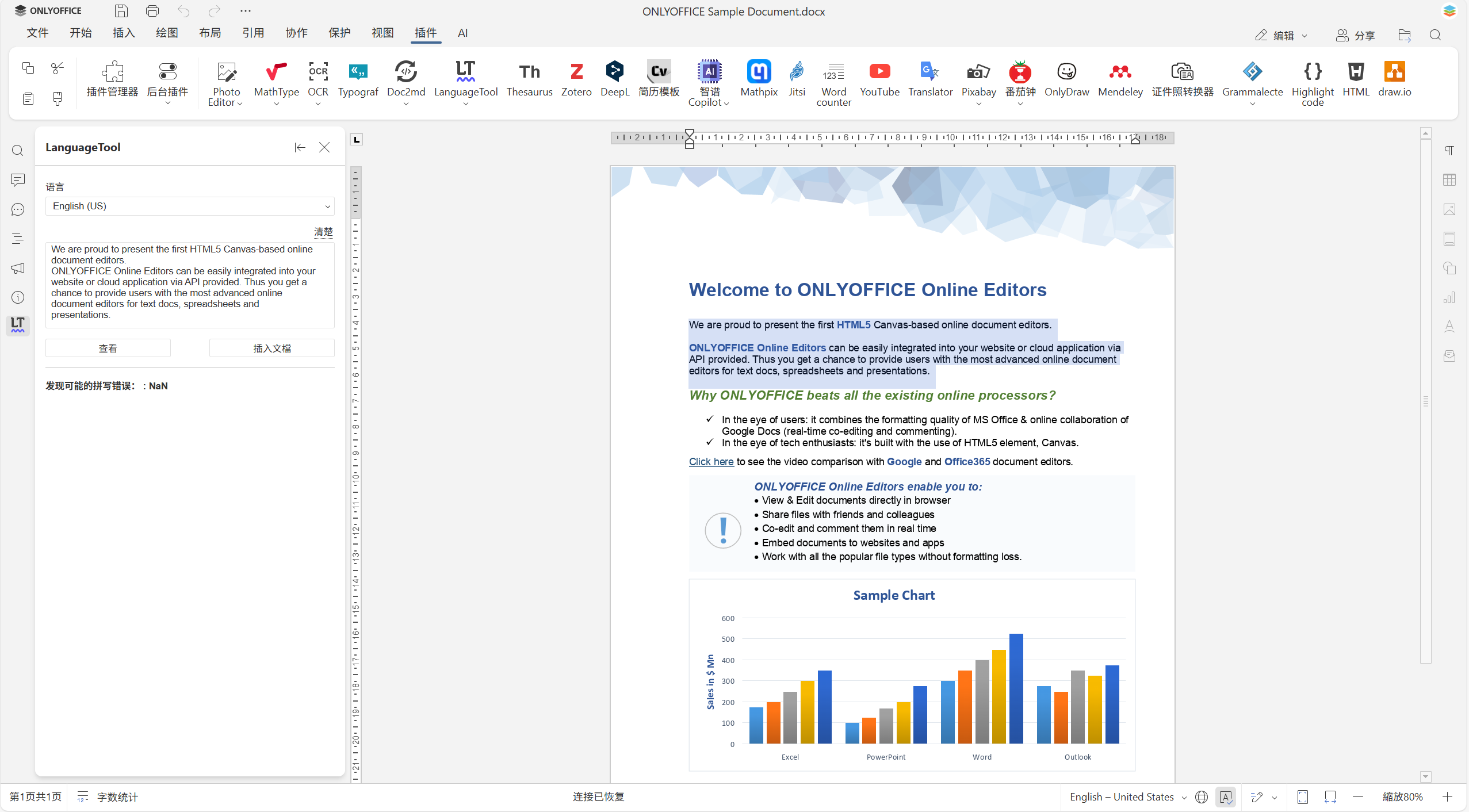Open the DeepL translation plugin
1469x812 pixels.
pyautogui.click(x=615, y=79)
